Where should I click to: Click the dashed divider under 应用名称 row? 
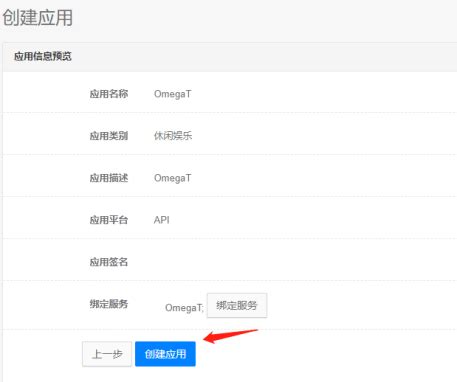click(230, 112)
